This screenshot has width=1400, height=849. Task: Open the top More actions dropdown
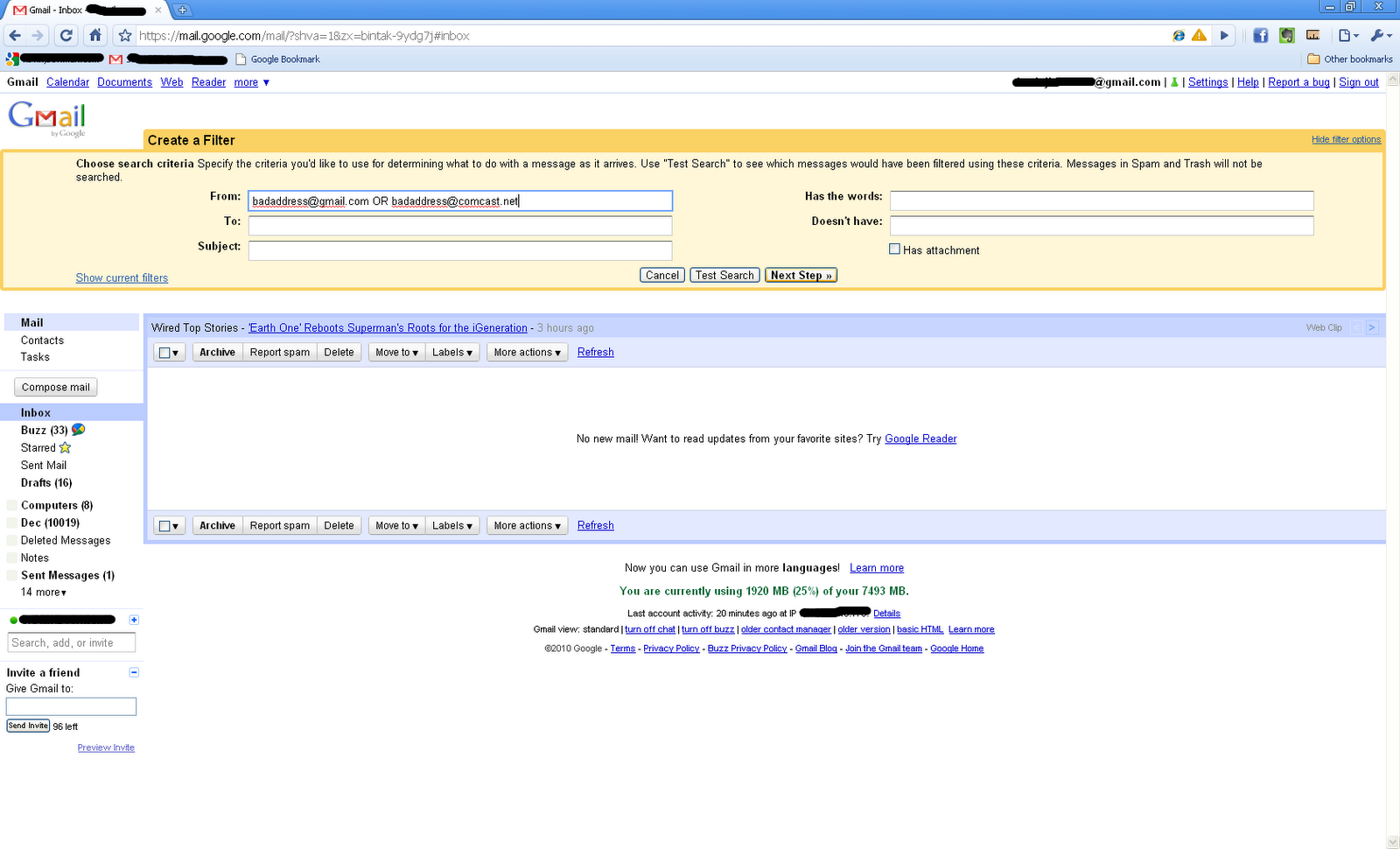click(527, 353)
